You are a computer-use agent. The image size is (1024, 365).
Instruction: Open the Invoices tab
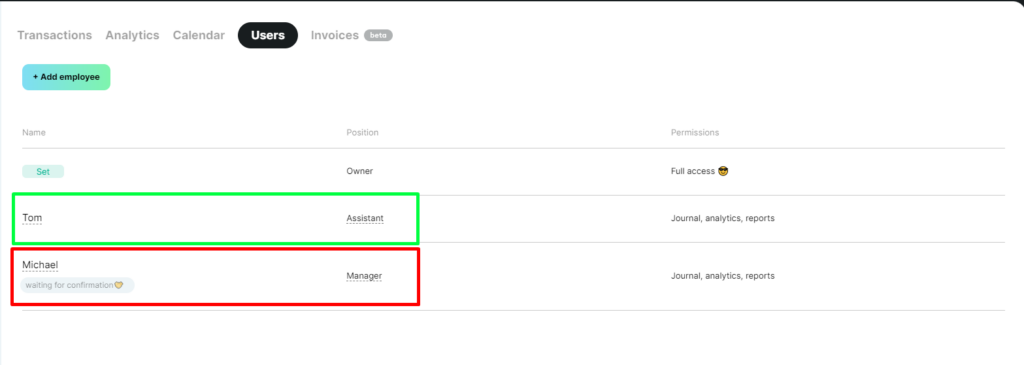click(334, 35)
